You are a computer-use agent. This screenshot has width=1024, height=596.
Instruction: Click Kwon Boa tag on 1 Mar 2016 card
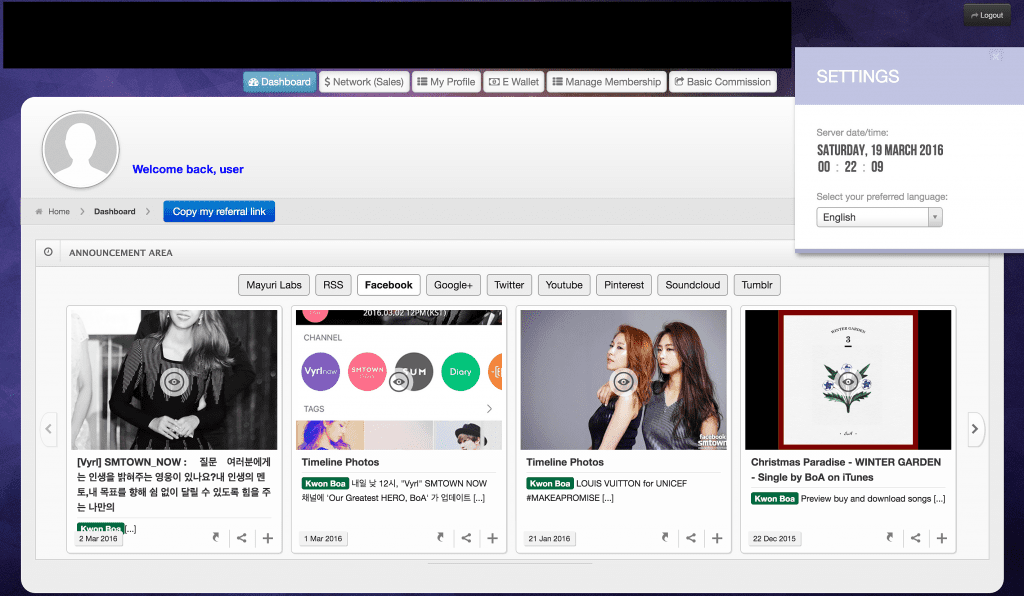(x=325, y=484)
